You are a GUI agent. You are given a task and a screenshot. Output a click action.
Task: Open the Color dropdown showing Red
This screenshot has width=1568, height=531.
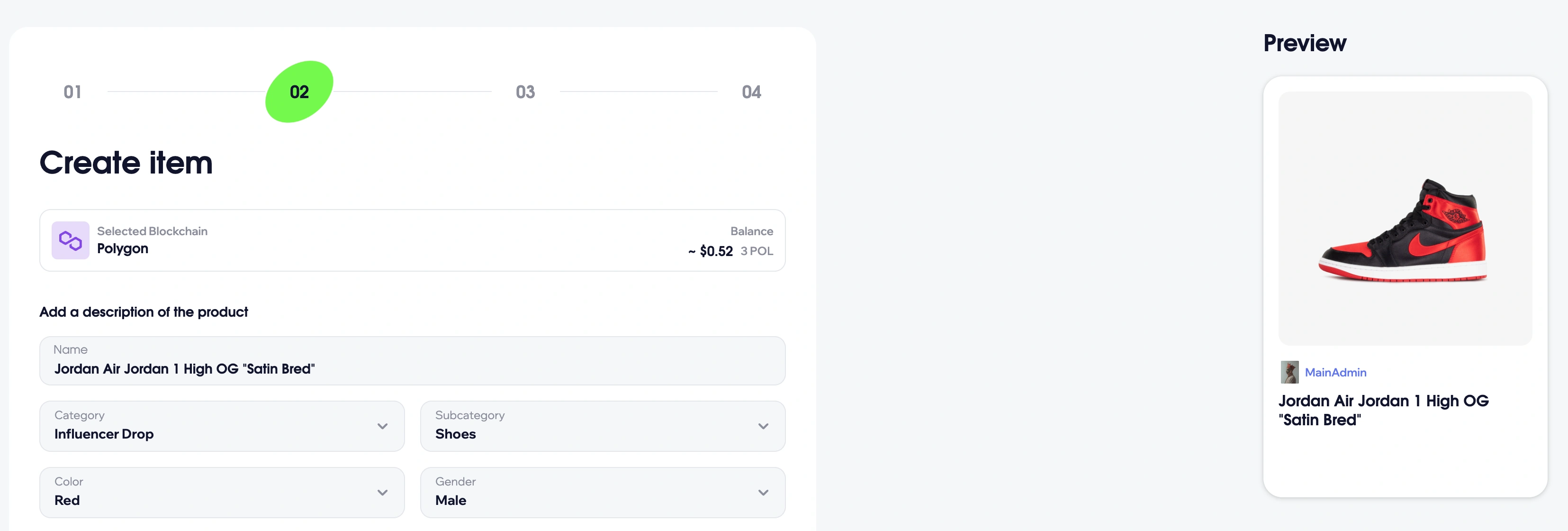pyautogui.click(x=222, y=492)
